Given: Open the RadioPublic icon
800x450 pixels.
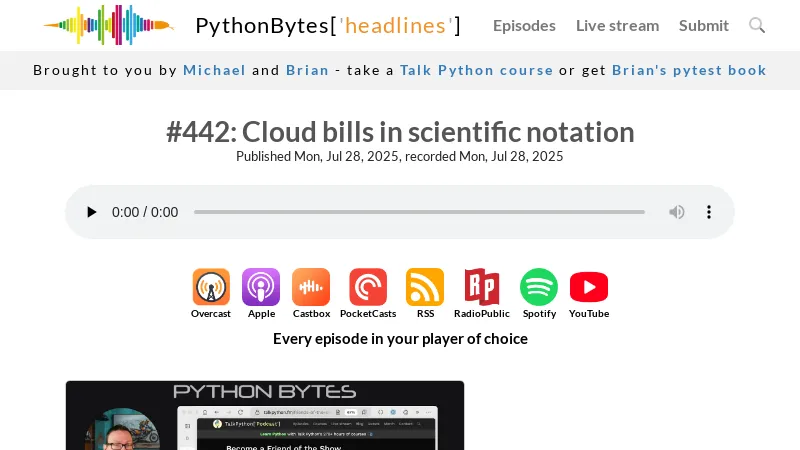Looking at the screenshot, I should pos(482,288).
